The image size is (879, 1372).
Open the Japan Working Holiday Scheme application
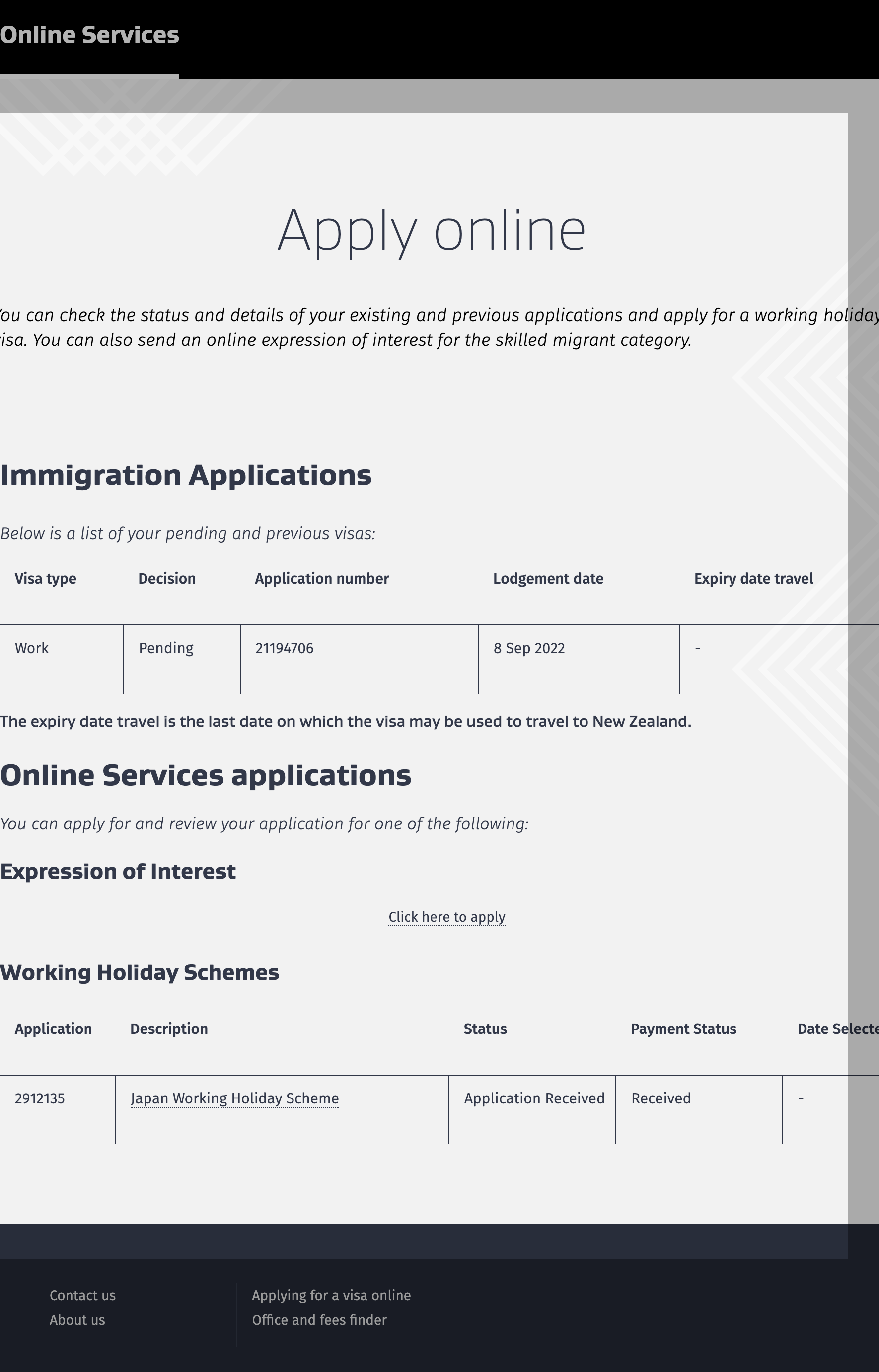[x=234, y=1098]
